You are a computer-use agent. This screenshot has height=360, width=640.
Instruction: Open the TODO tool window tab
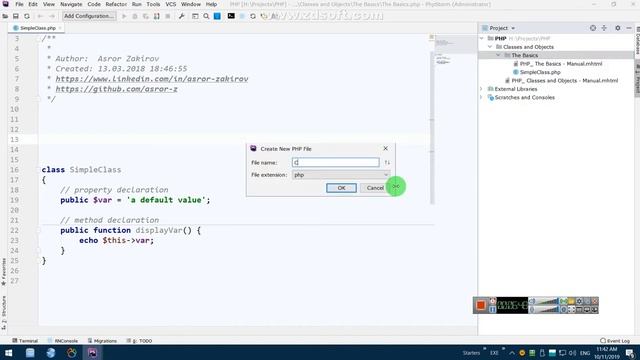pos(139,341)
